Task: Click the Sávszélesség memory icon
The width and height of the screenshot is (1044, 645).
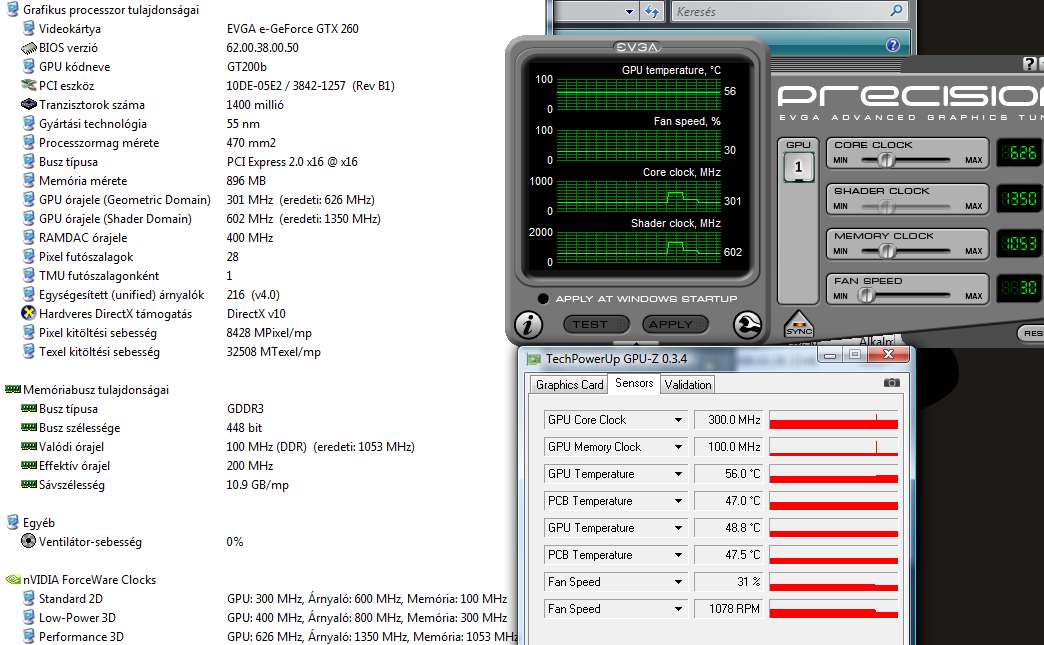Action: click(x=29, y=485)
